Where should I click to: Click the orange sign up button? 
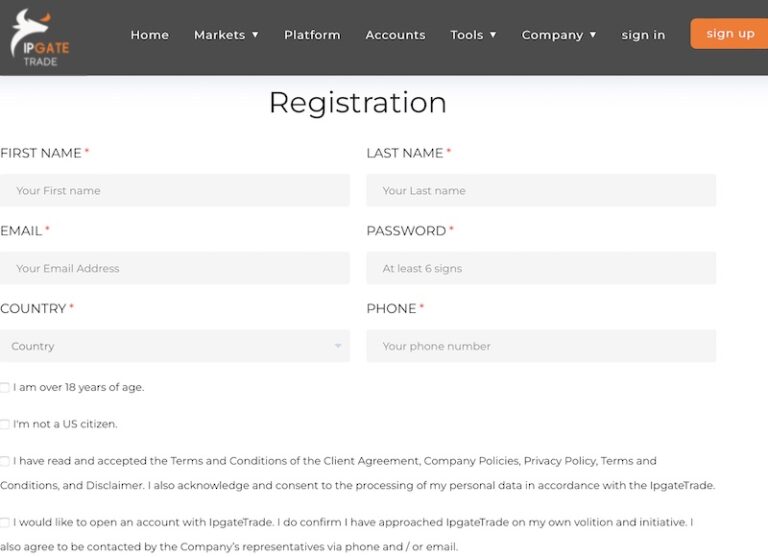pyautogui.click(x=729, y=33)
